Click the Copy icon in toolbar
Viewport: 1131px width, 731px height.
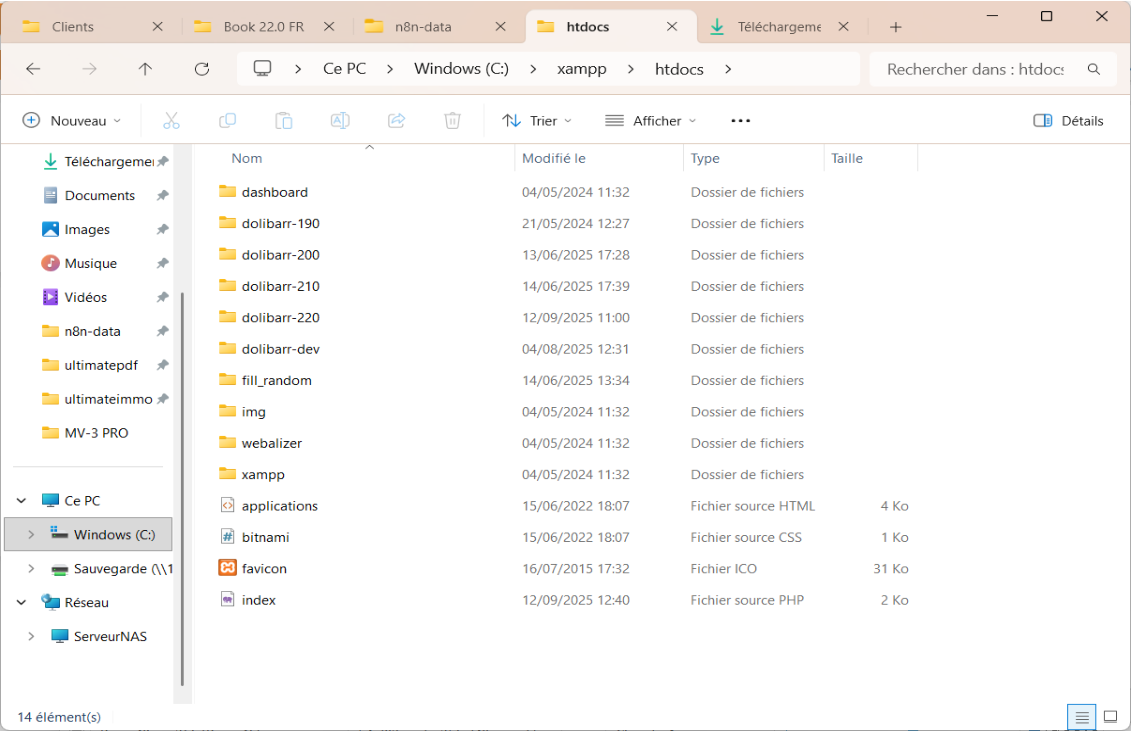(227, 121)
